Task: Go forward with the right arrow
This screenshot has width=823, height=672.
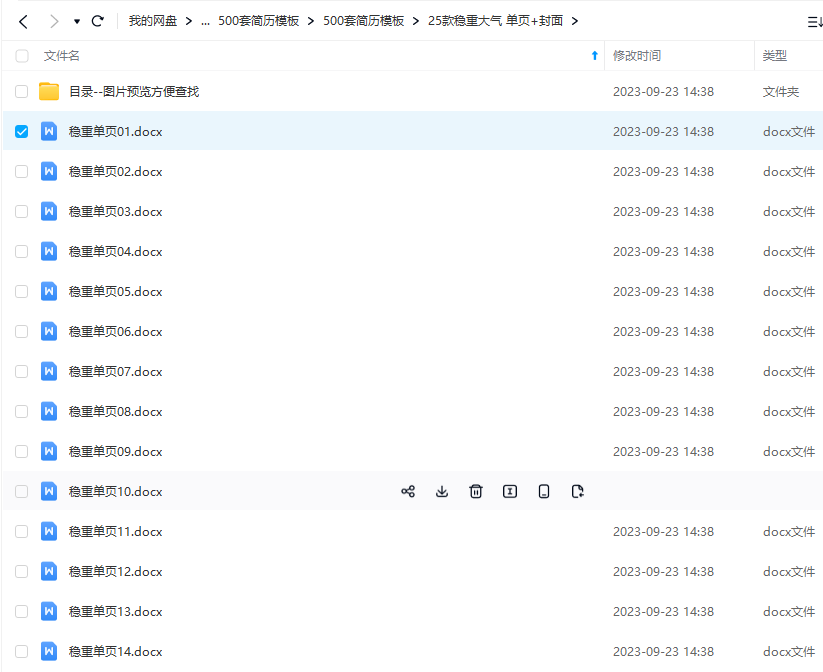Action: point(54,22)
